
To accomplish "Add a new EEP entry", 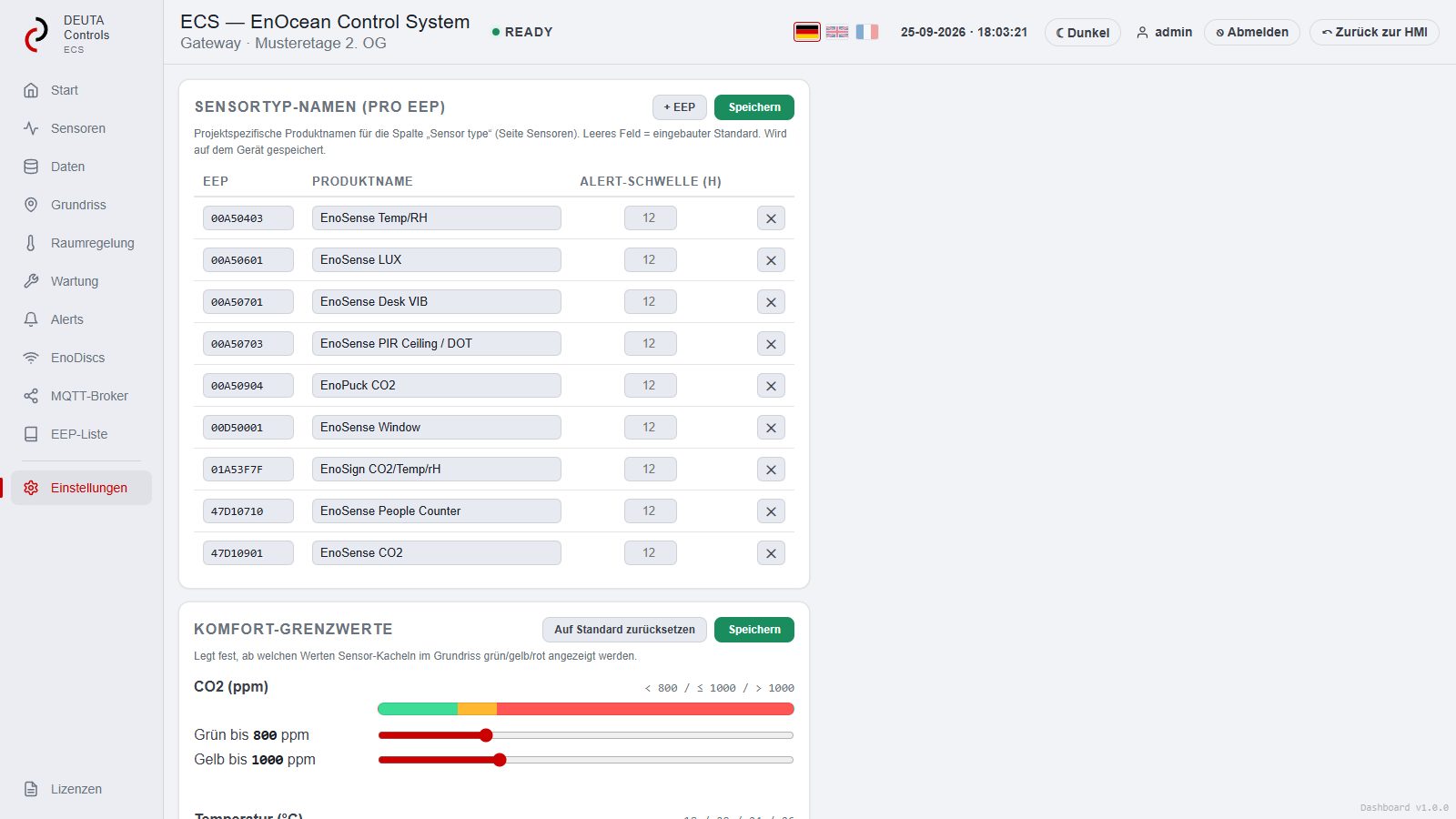I will tap(680, 107).
